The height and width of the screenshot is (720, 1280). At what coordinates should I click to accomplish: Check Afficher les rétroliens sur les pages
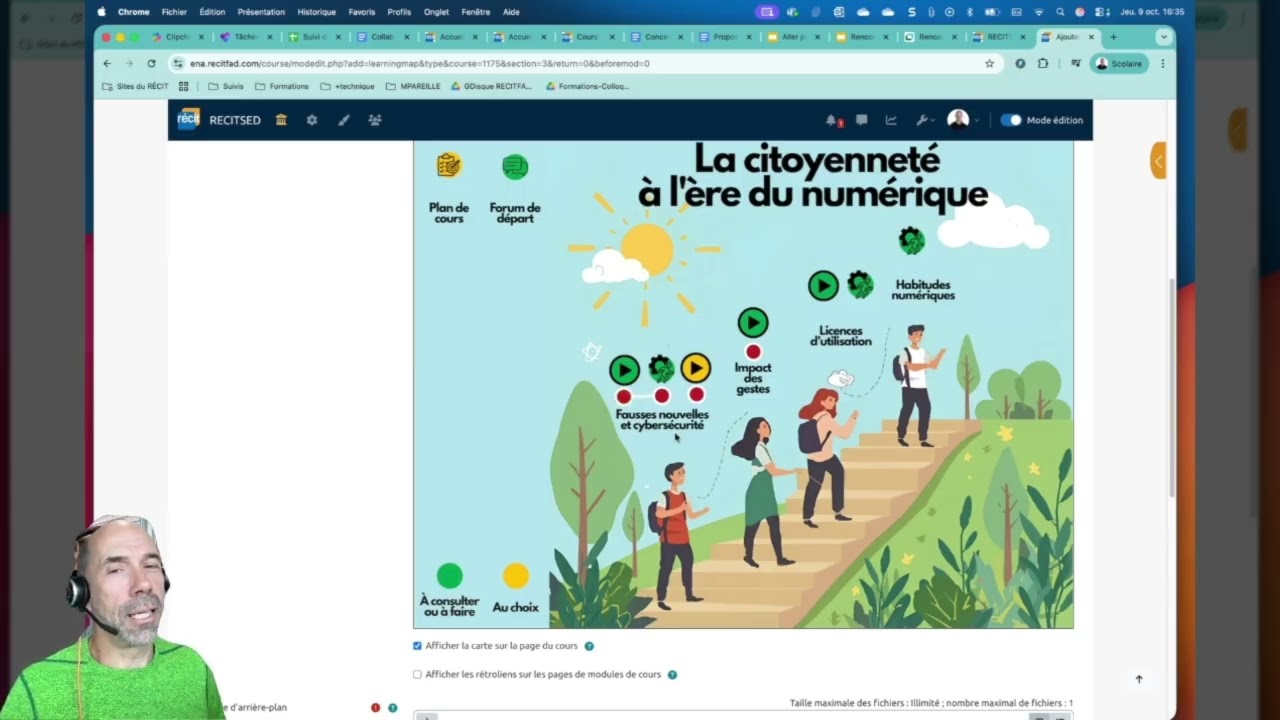[x=418, y=675]
